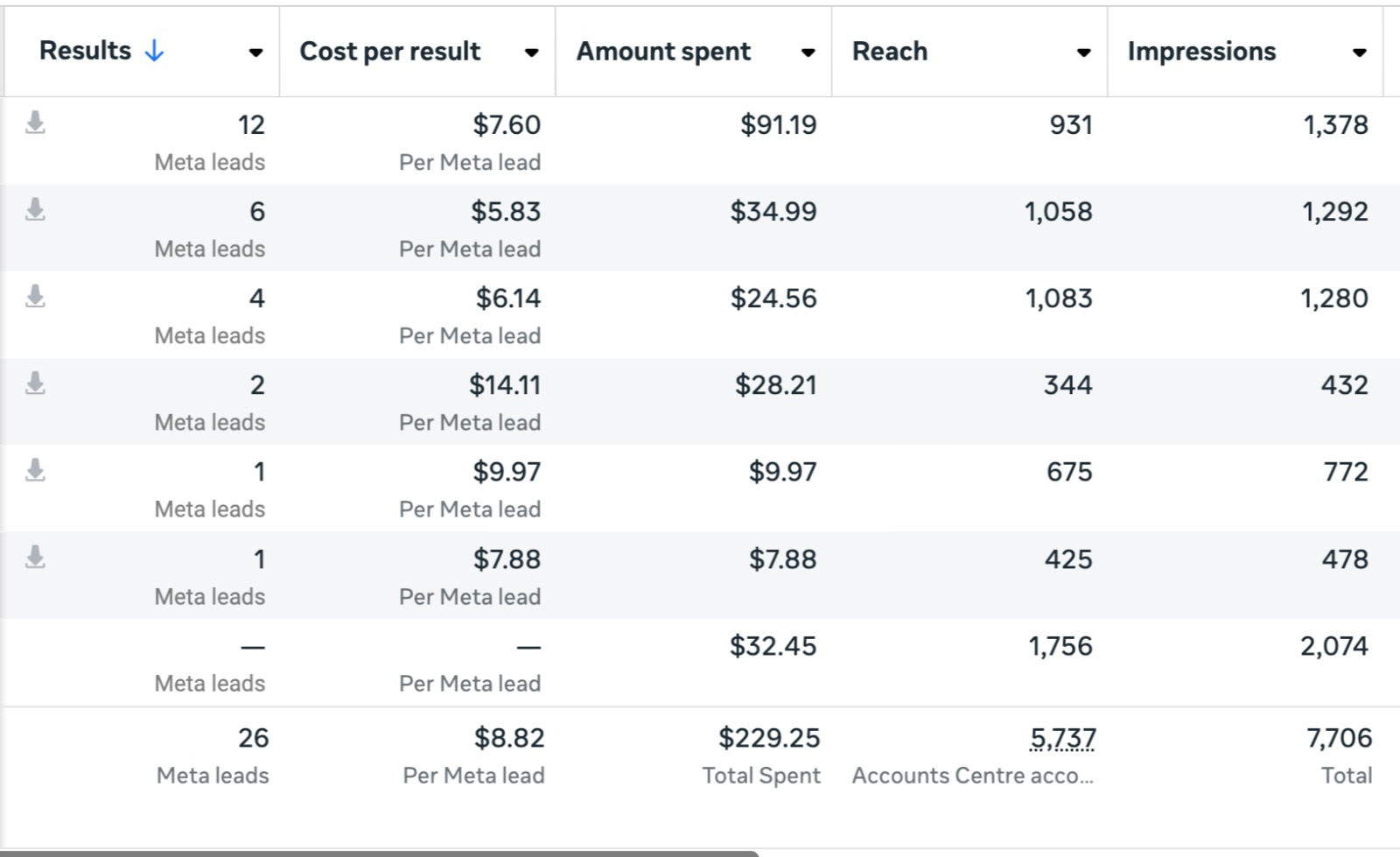Click Cost per result header label
The image size is (1400, 857).
pyautogui.click(x=390, y=52)
